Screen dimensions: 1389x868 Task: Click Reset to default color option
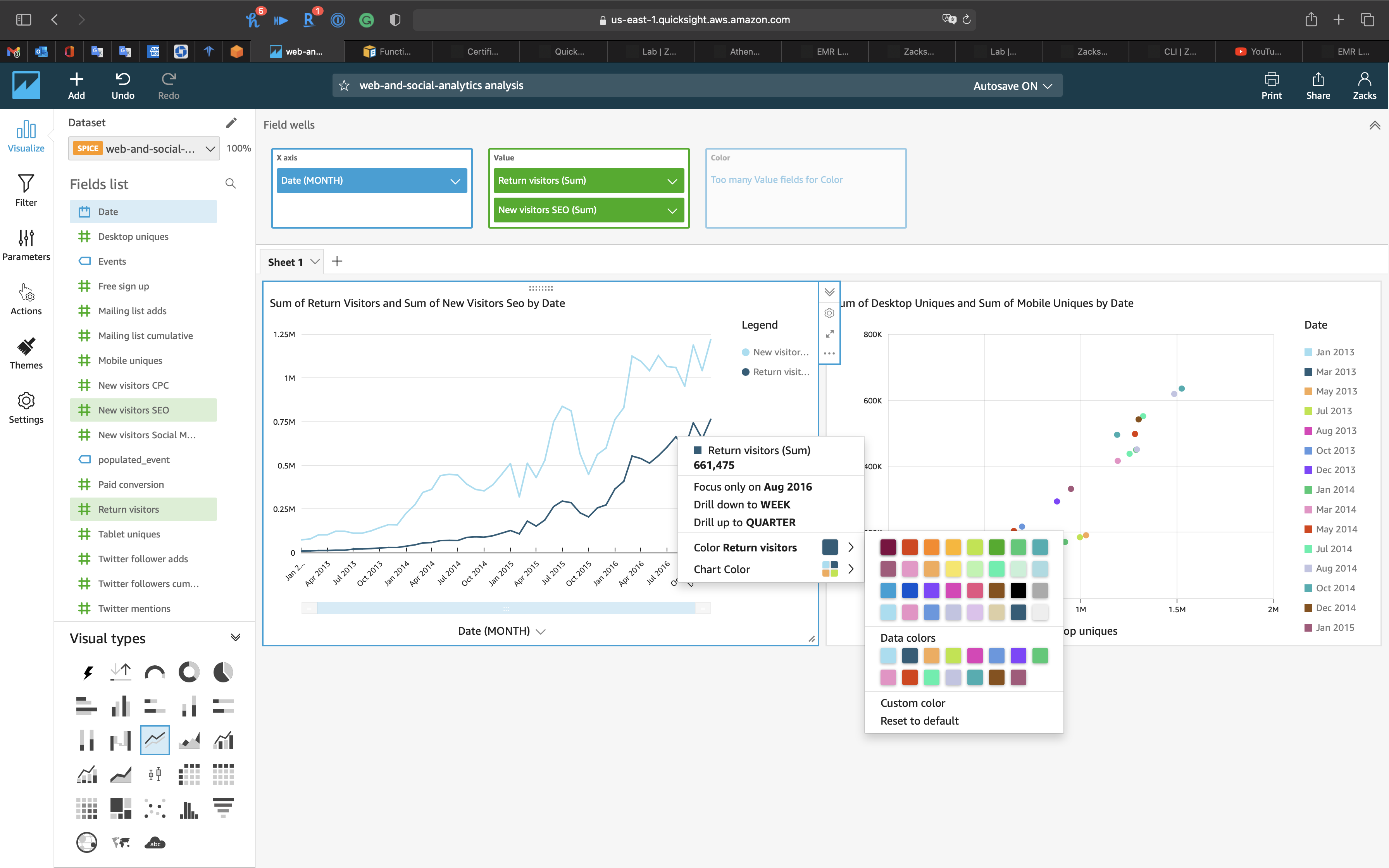(919, 720)
